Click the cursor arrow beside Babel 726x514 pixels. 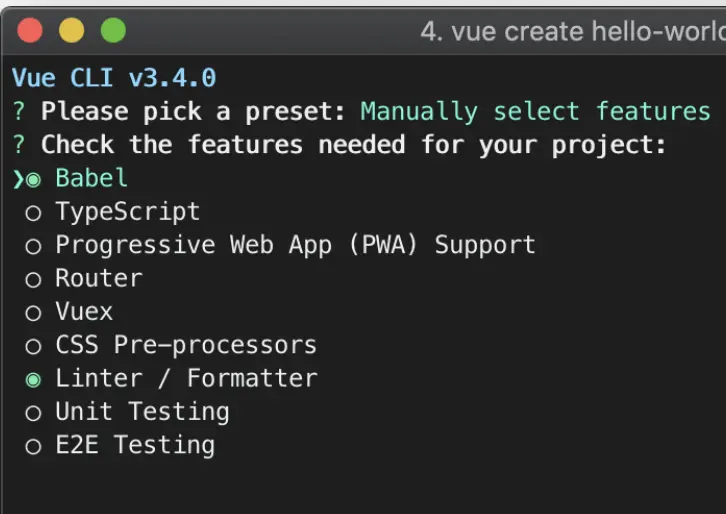pyautogui.click(x=18, y=179)
